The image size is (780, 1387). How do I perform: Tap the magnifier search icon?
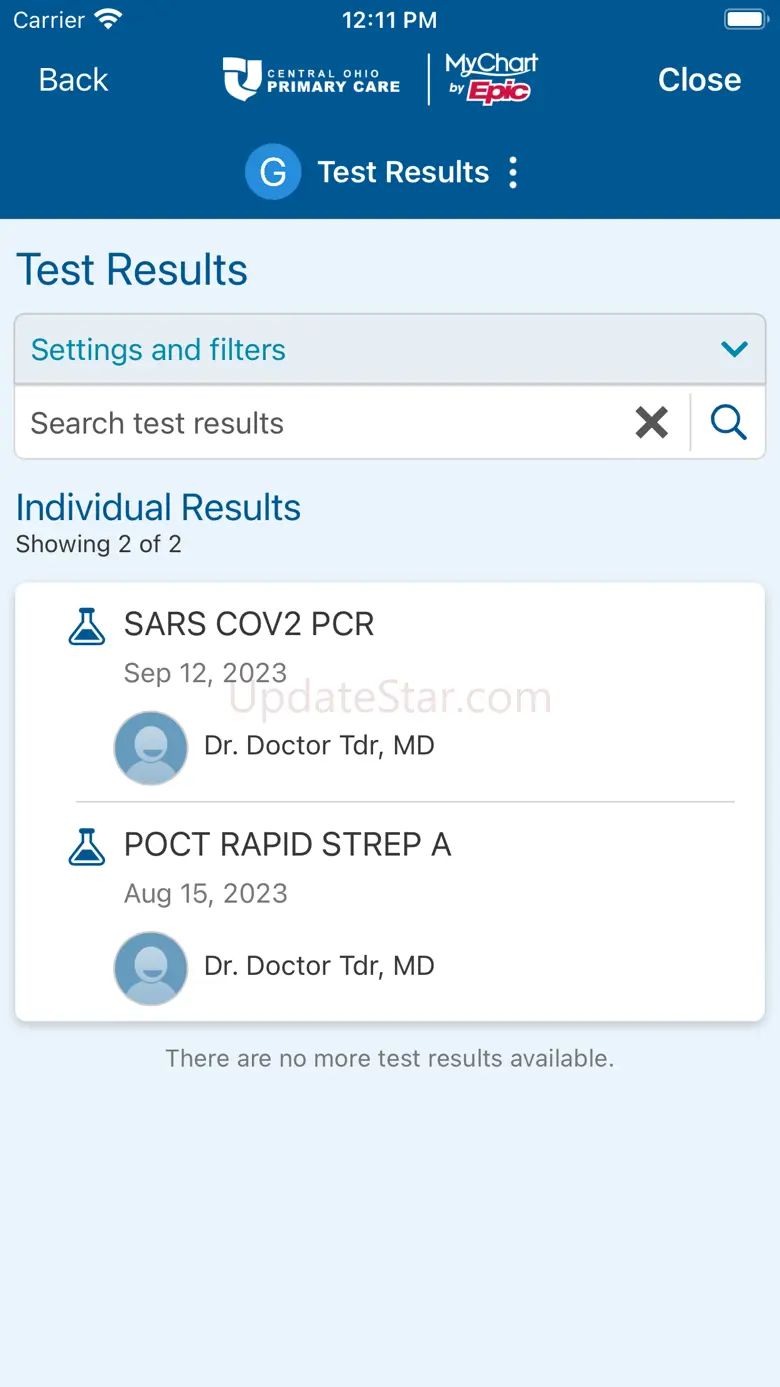pyautogui.click(x=729, y=423)
